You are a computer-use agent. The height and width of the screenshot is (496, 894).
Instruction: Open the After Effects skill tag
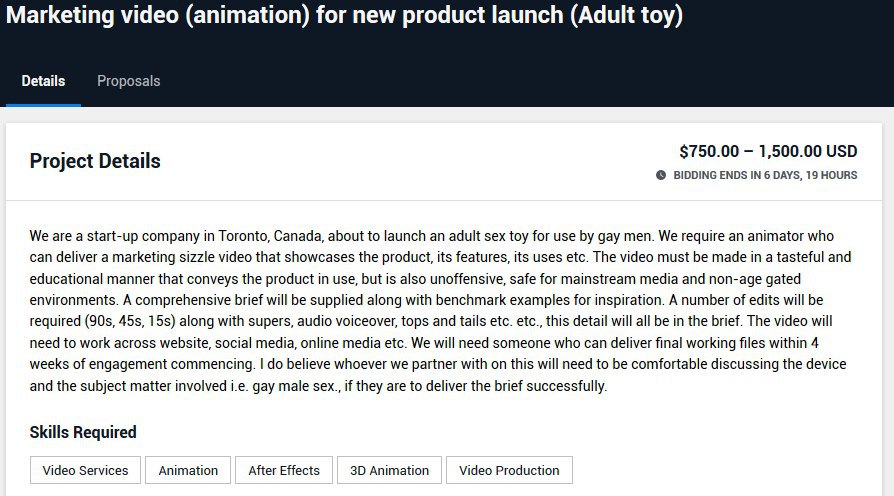pos(284,470)
